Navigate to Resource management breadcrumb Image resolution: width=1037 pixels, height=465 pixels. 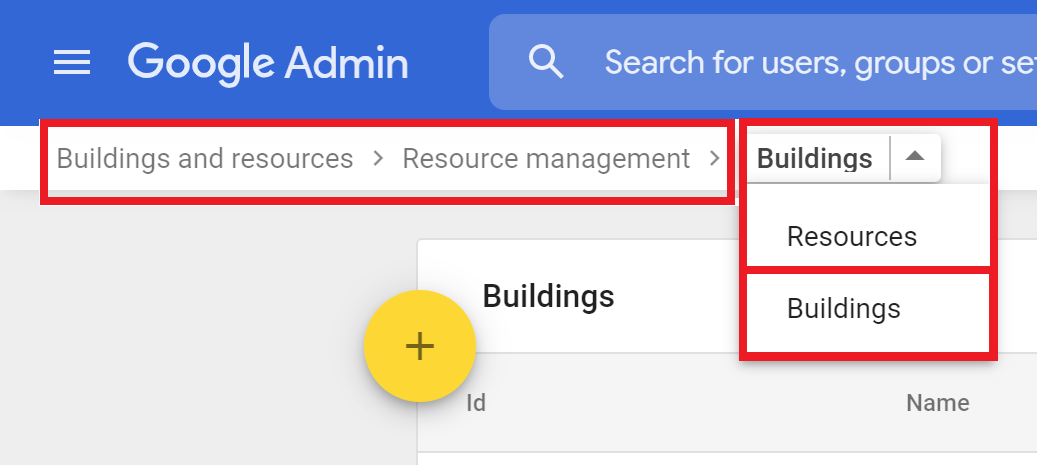[x=546, y=159]
